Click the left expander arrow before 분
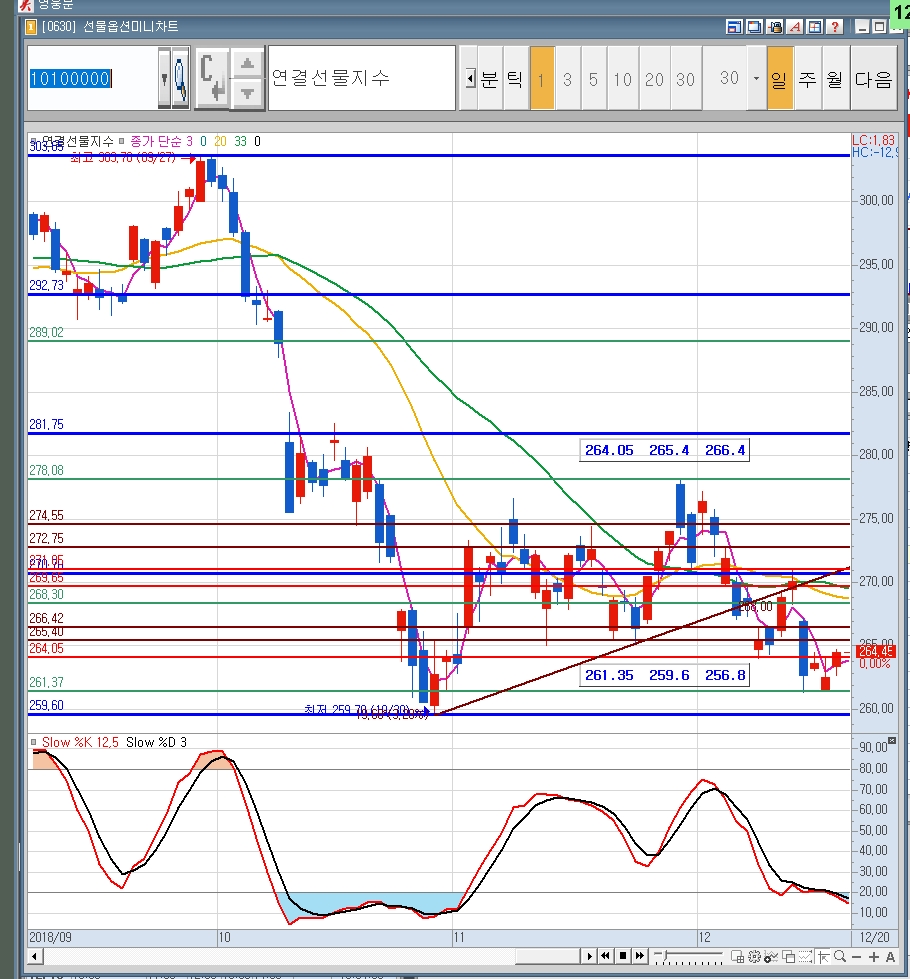This screenshot has height=979, width=910. click(x=468, y=78)
